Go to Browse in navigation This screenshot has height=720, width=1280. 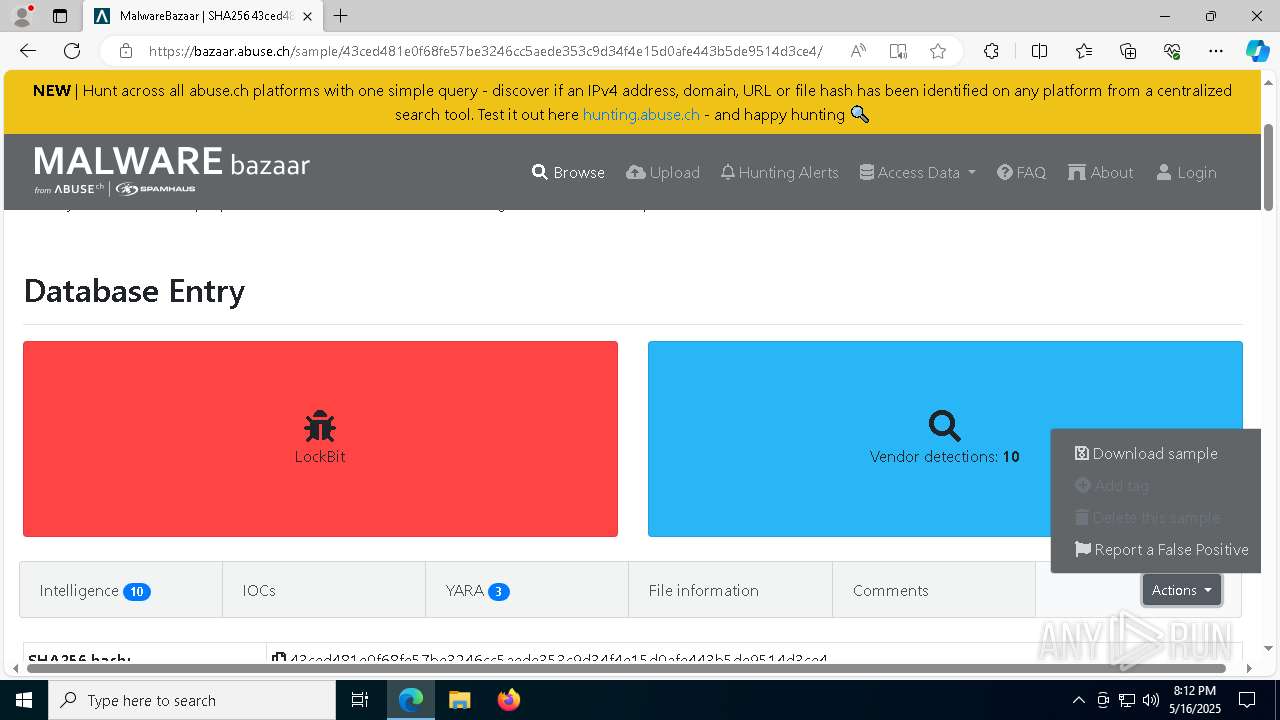coord(568,172)
